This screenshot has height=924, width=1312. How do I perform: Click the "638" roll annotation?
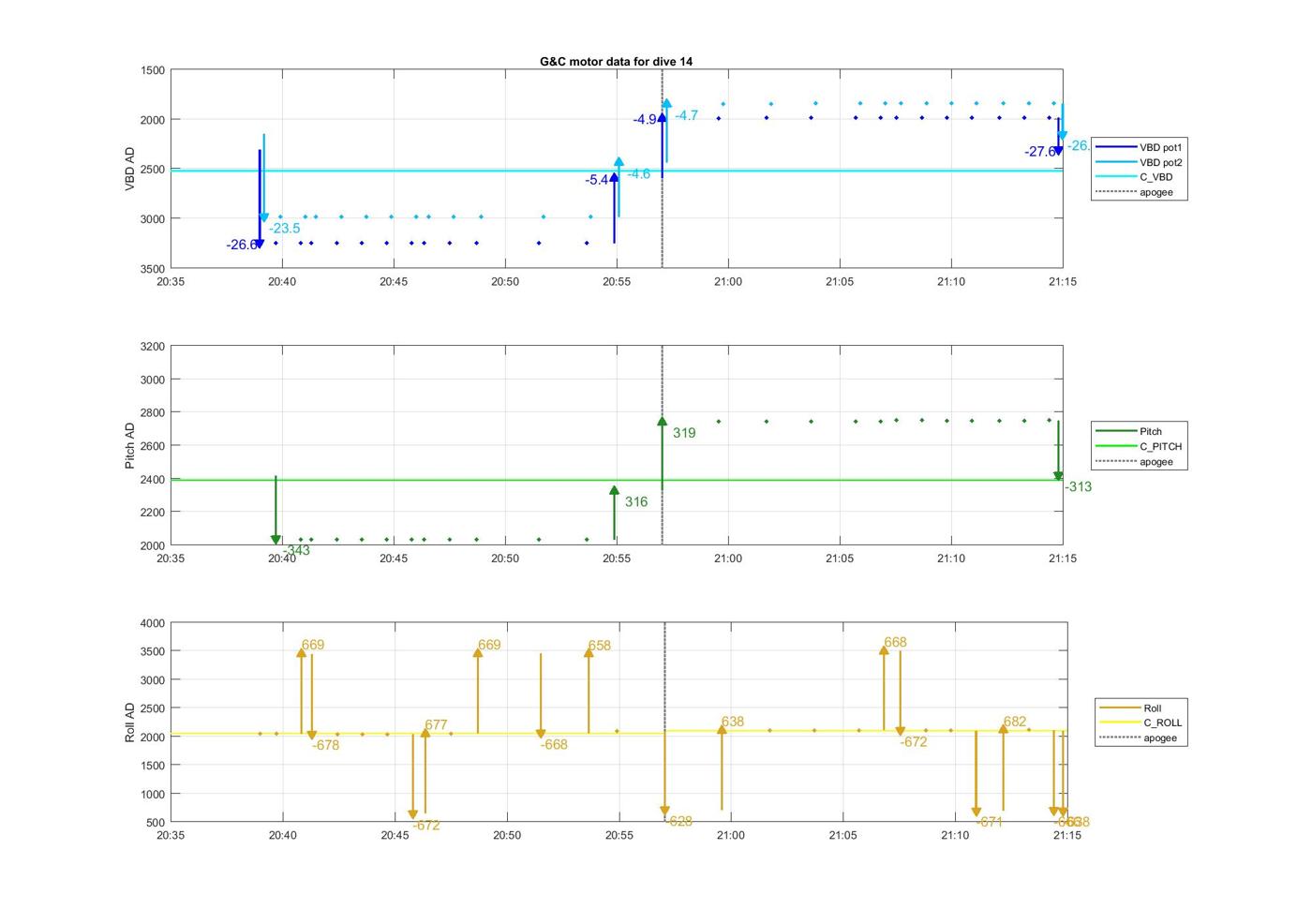click(733, 723)
